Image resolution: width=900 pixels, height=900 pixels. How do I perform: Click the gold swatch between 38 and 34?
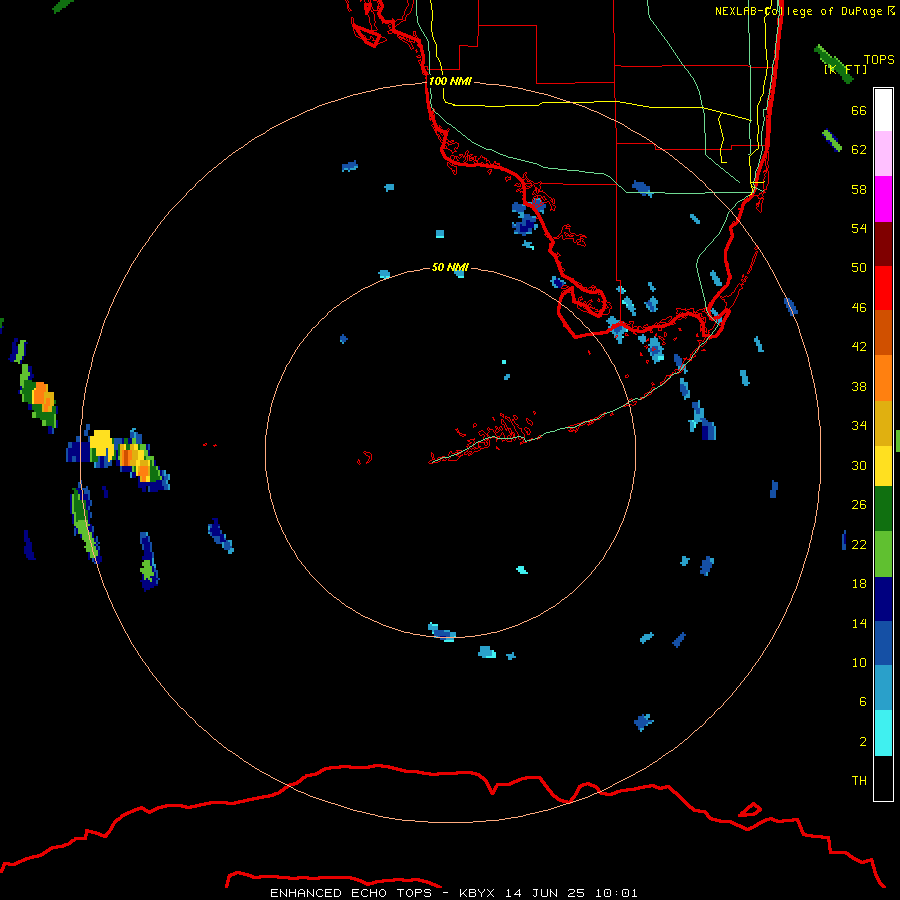[x=883, y=423]
